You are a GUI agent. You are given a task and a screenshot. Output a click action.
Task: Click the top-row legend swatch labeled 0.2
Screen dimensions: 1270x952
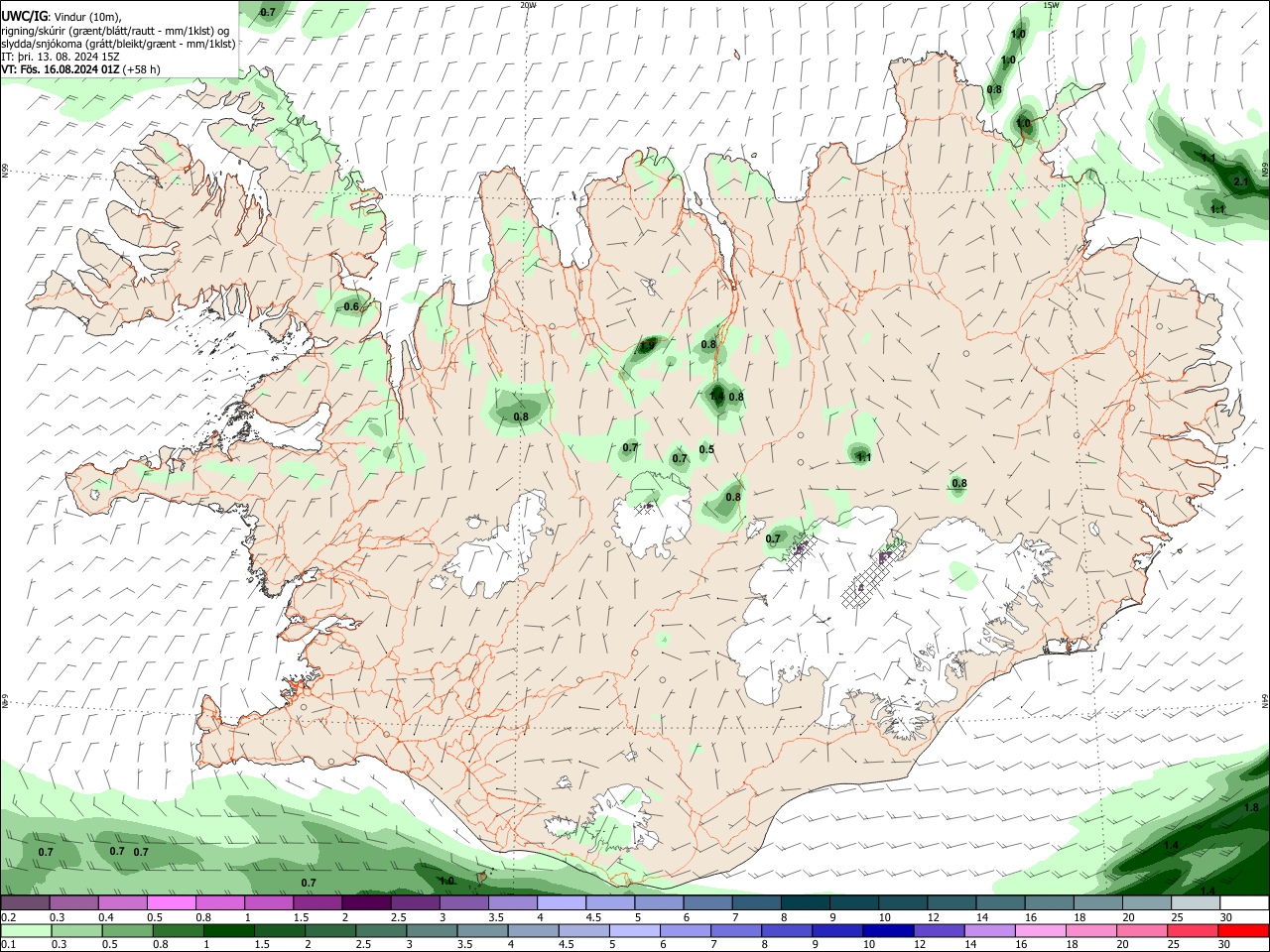[26, 903]
